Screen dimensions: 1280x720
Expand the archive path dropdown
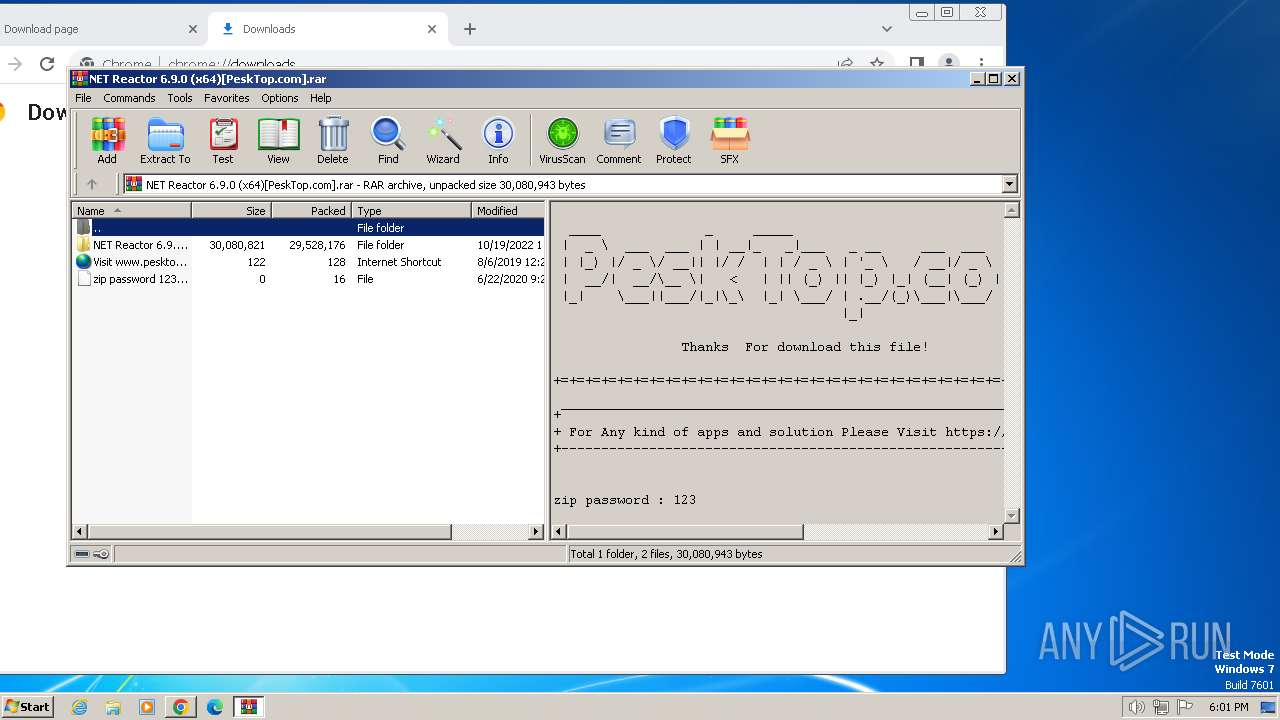(1009, 184)
